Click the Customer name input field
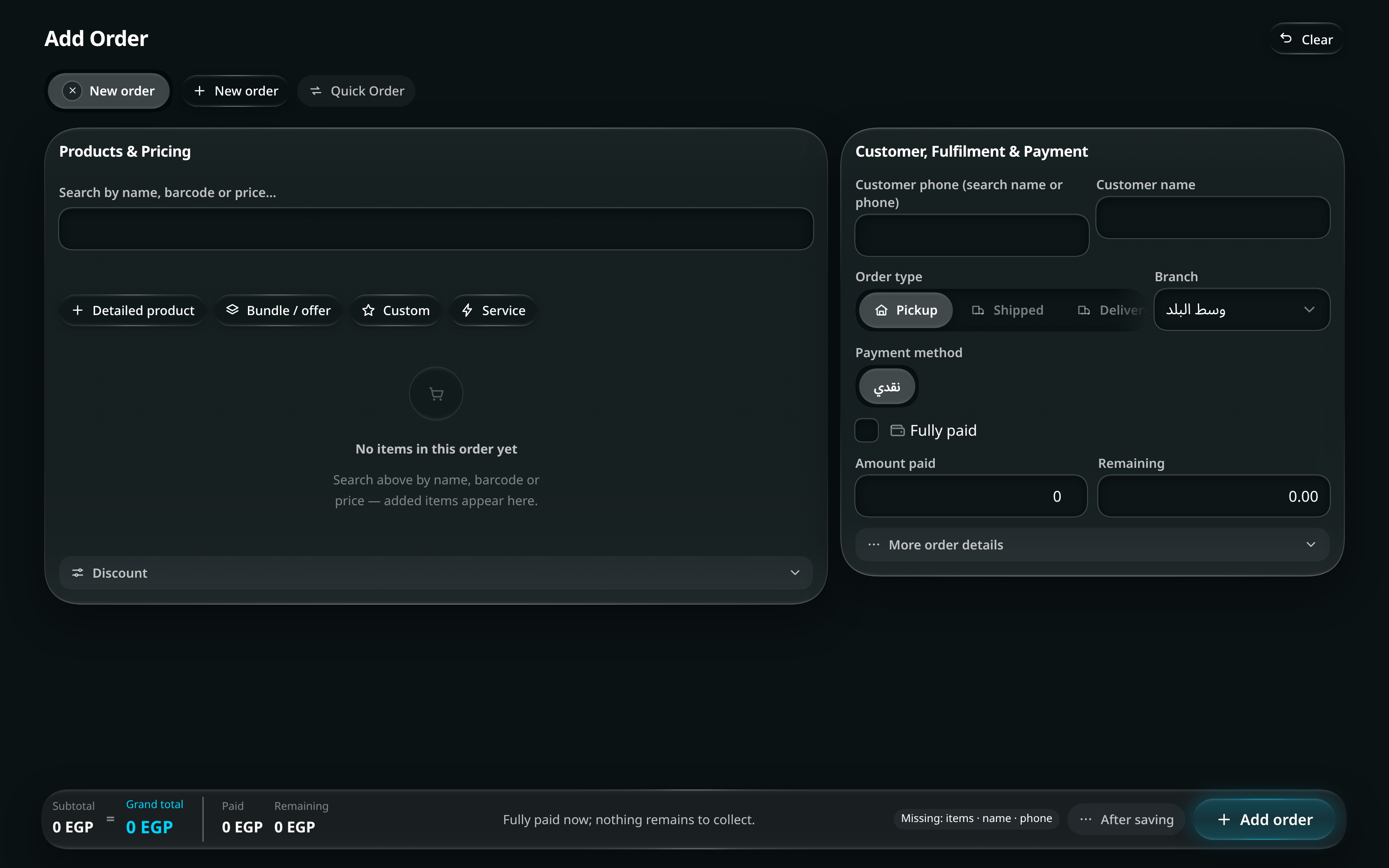The height and width of the screenshot is (868, 1389). pyautogui.click(x=1213, y=217)
